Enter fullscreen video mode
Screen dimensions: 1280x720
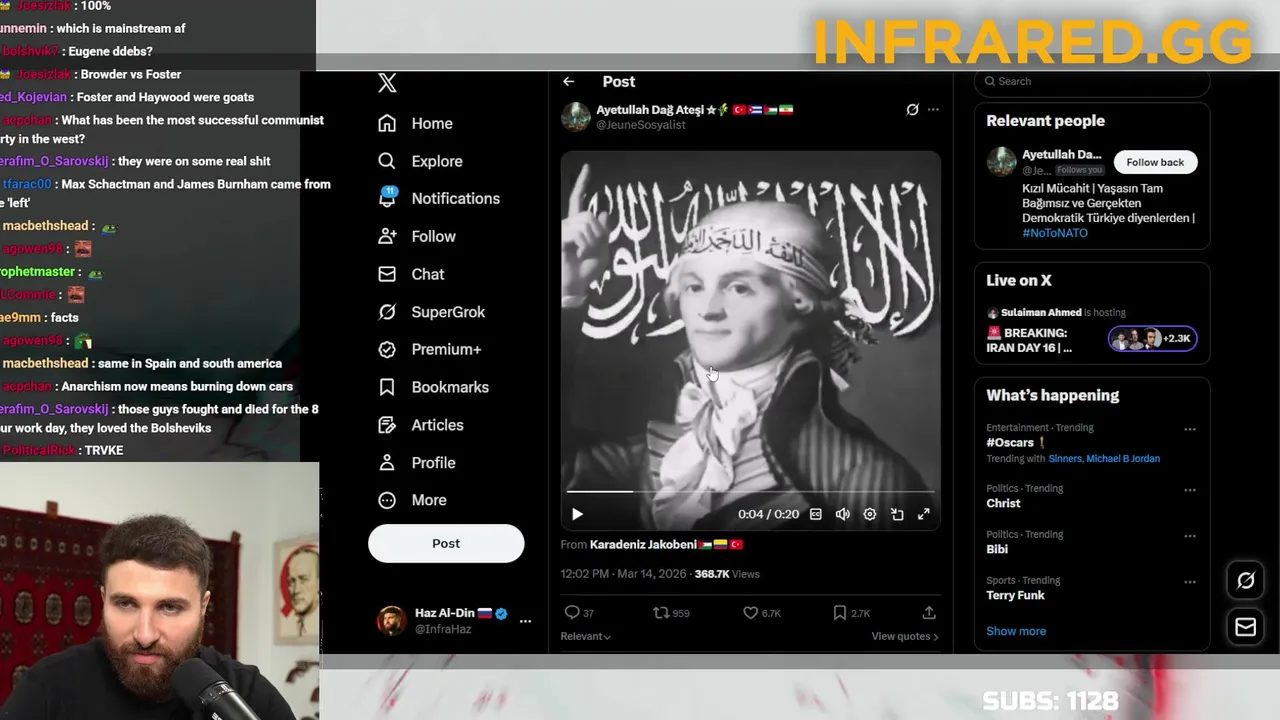click(x=924, y=514)
